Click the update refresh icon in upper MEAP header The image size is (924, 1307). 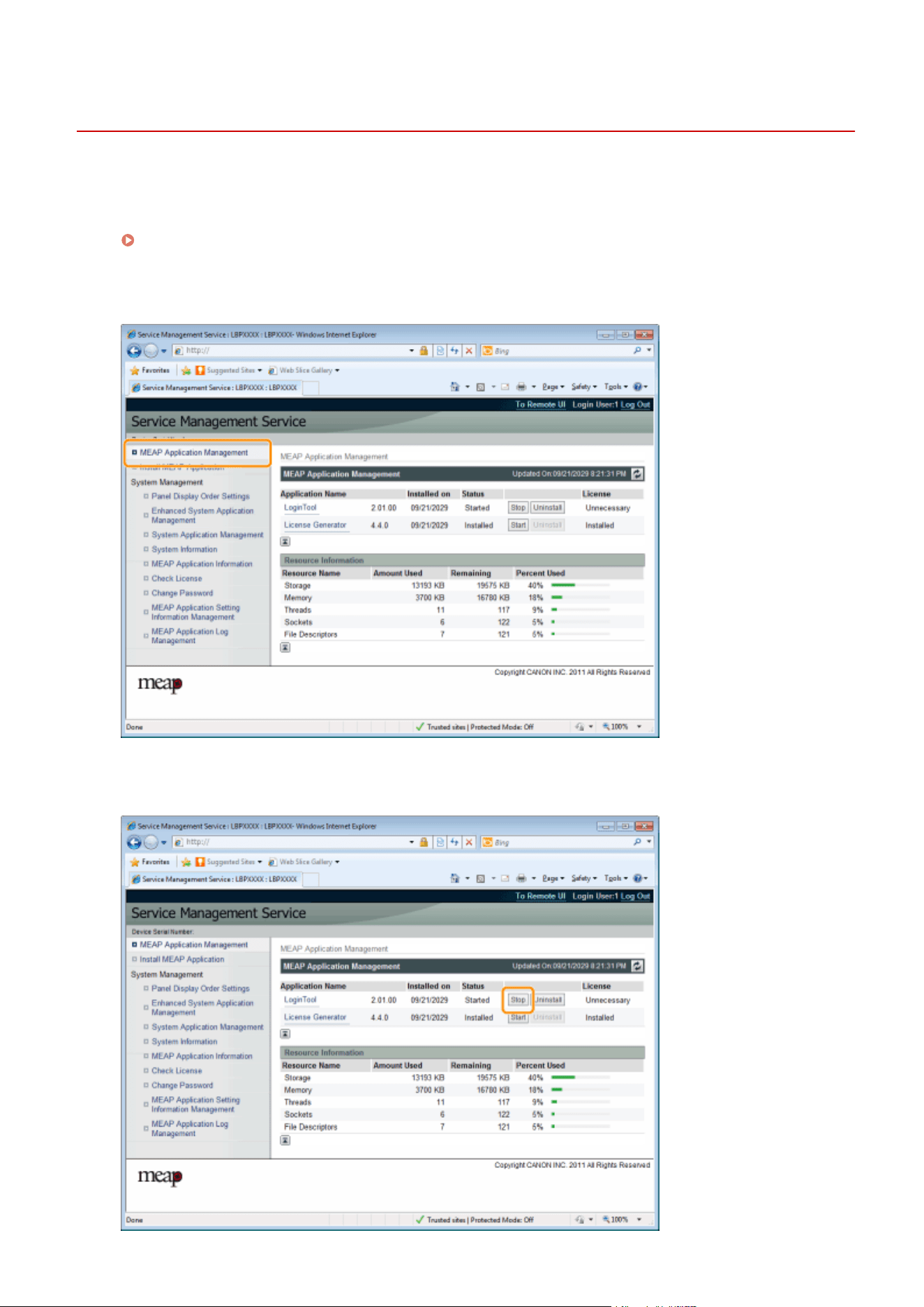[637, 474]
